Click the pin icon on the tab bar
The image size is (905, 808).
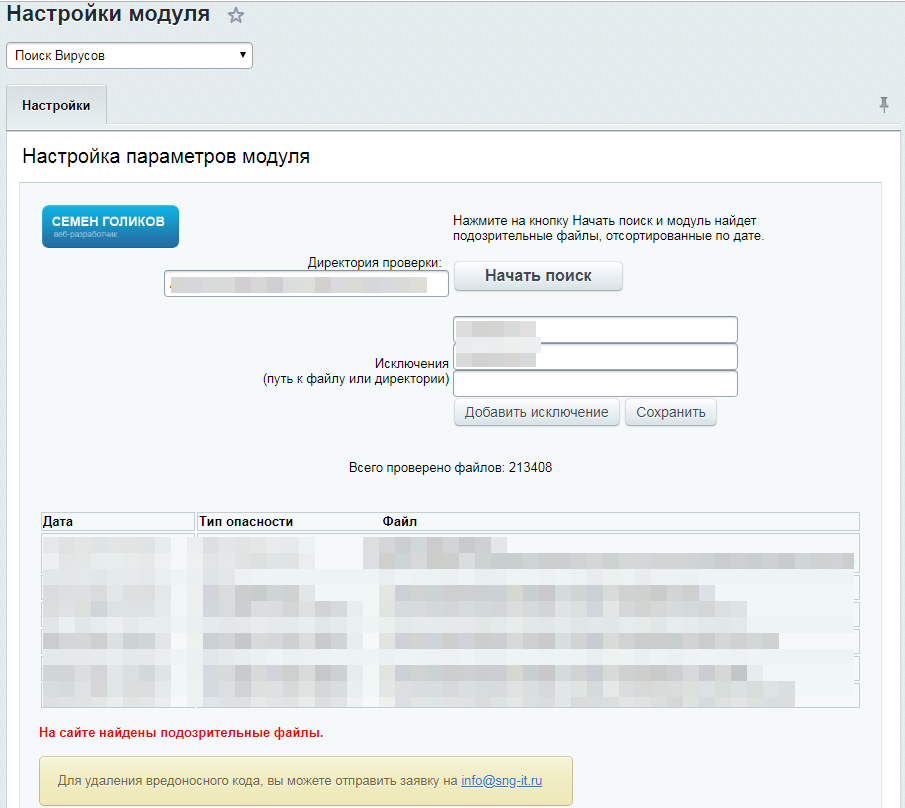point(884,105)
